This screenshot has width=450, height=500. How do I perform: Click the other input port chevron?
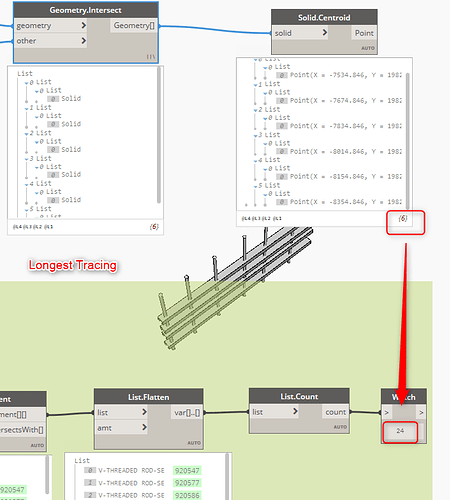click(x=83, y=41)
